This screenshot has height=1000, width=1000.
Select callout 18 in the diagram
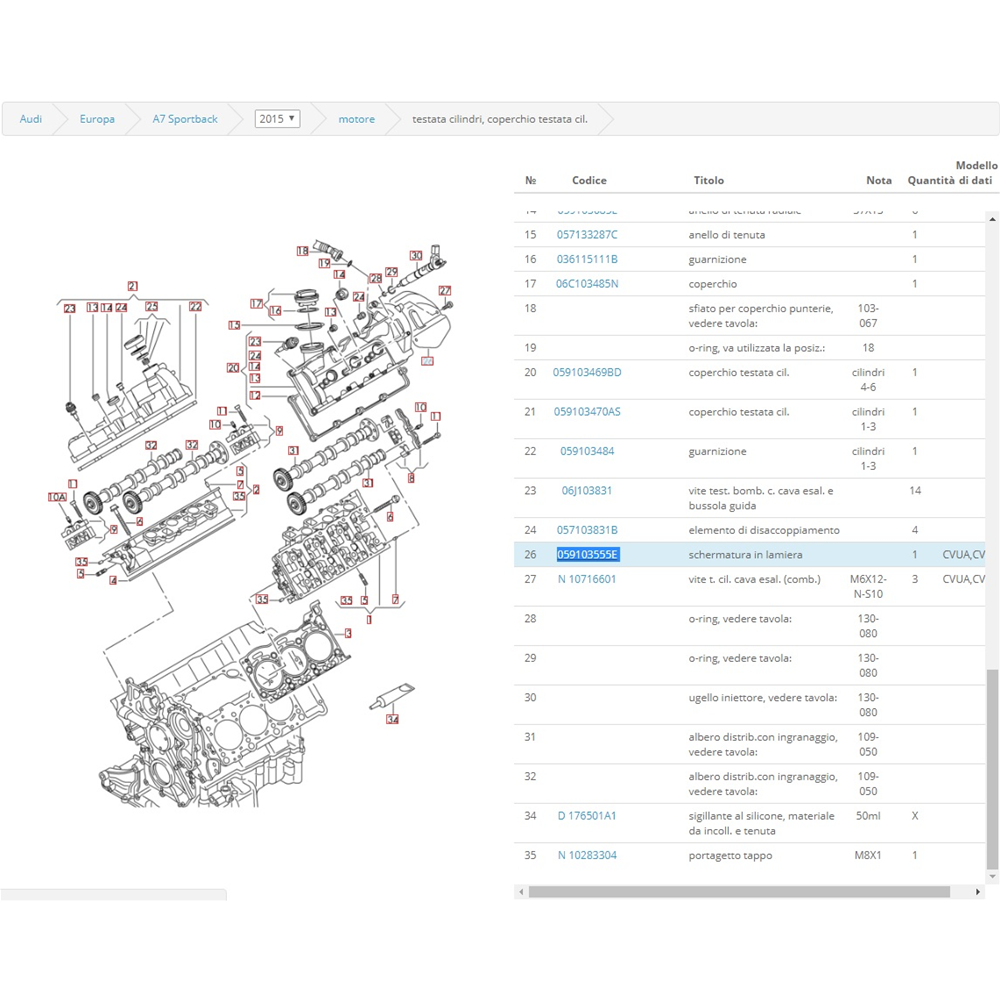pos(302,251)
